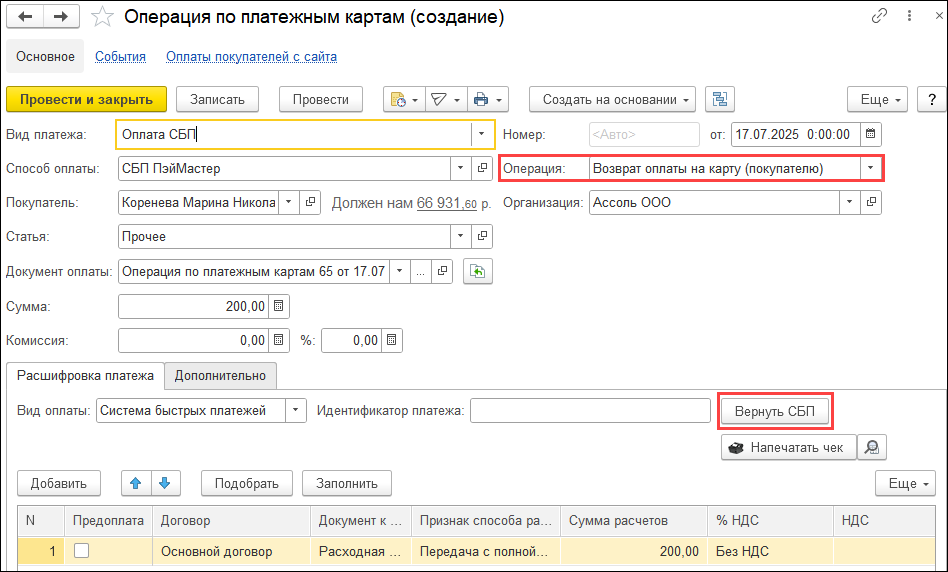Click the Номер <Авто> field
Viewport: 948px width, 572px height.
point(644,134)
